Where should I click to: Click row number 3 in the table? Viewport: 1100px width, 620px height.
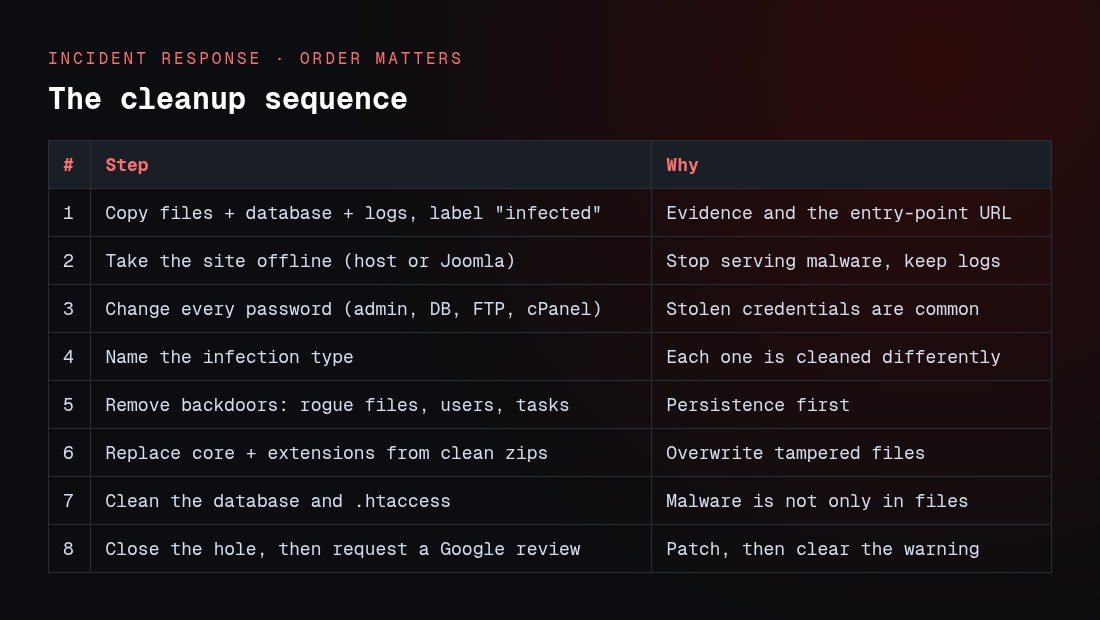[69, 309]
